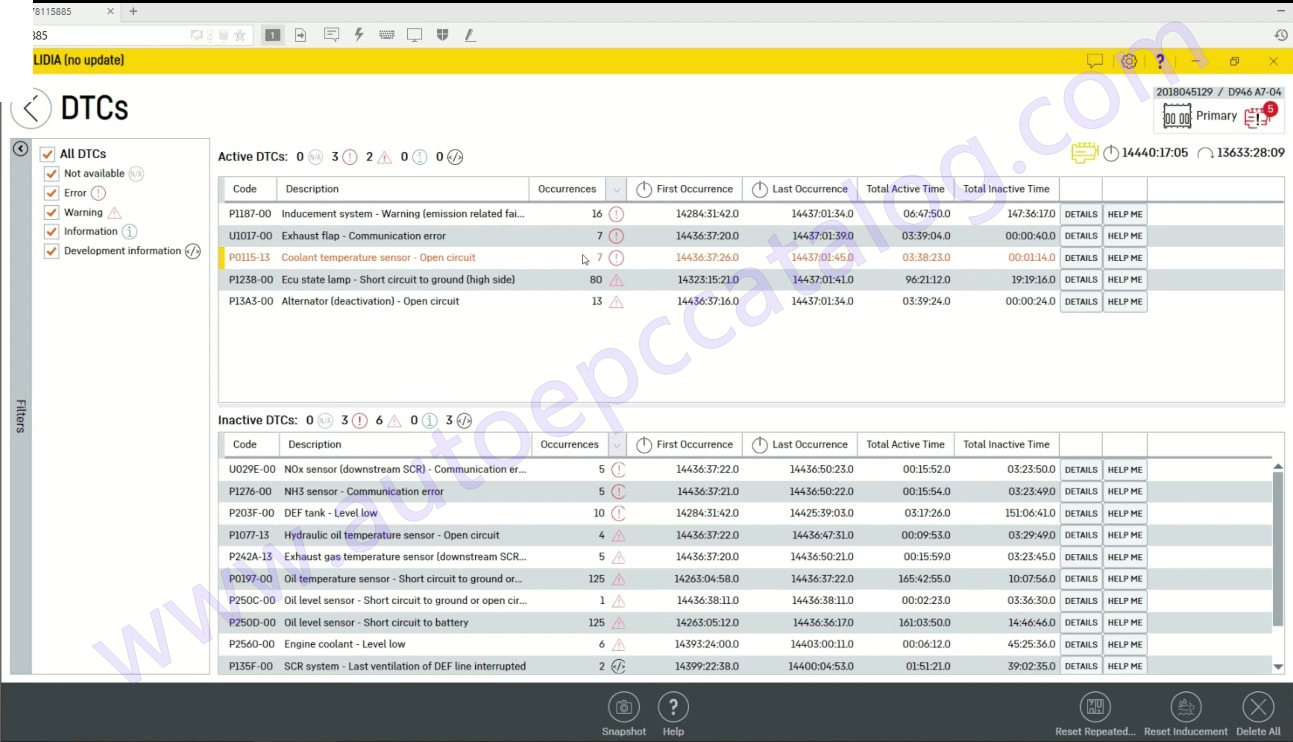Click the back arrow beside DTCs title
1293x742 pixels.
pos(31,108)
